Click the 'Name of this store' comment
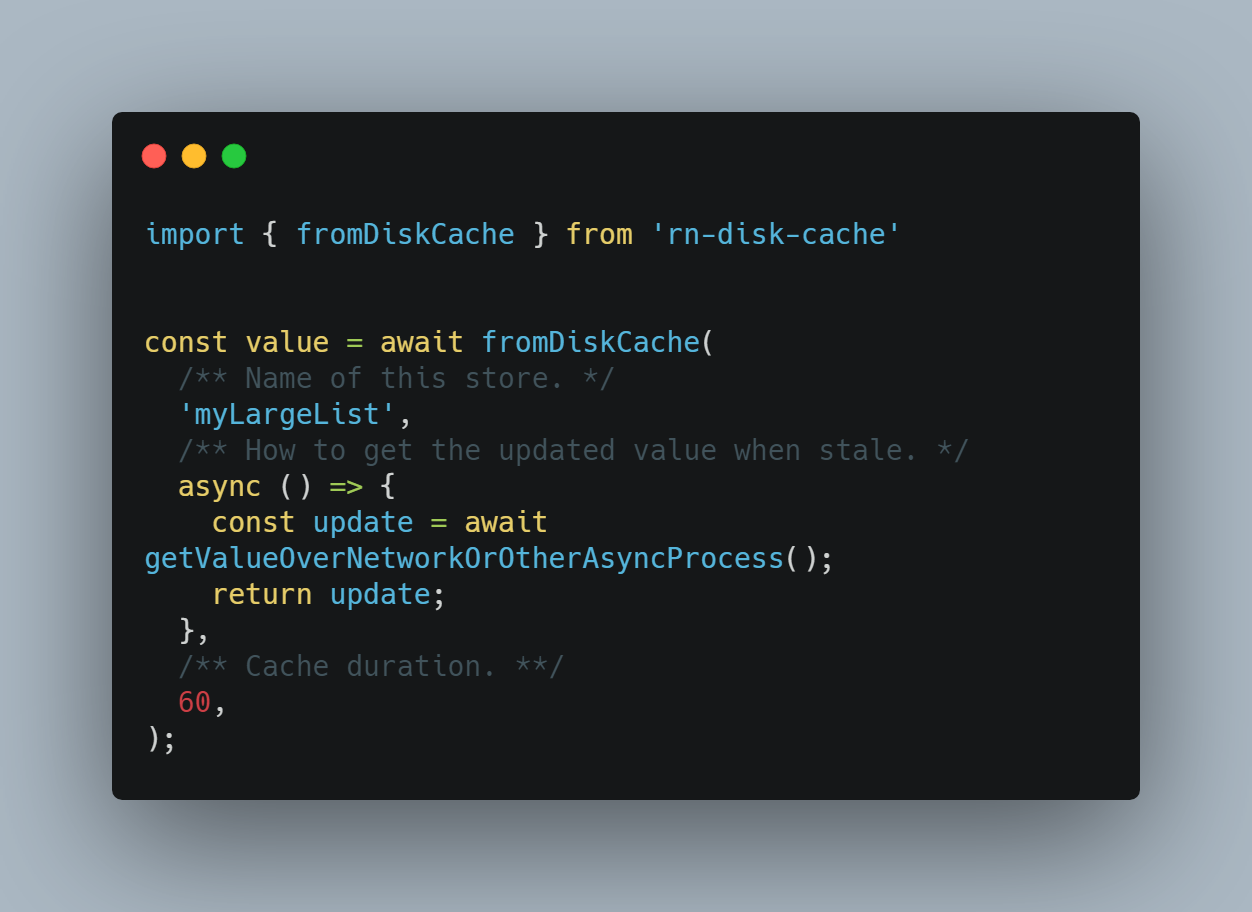 (x=396, y=378)
